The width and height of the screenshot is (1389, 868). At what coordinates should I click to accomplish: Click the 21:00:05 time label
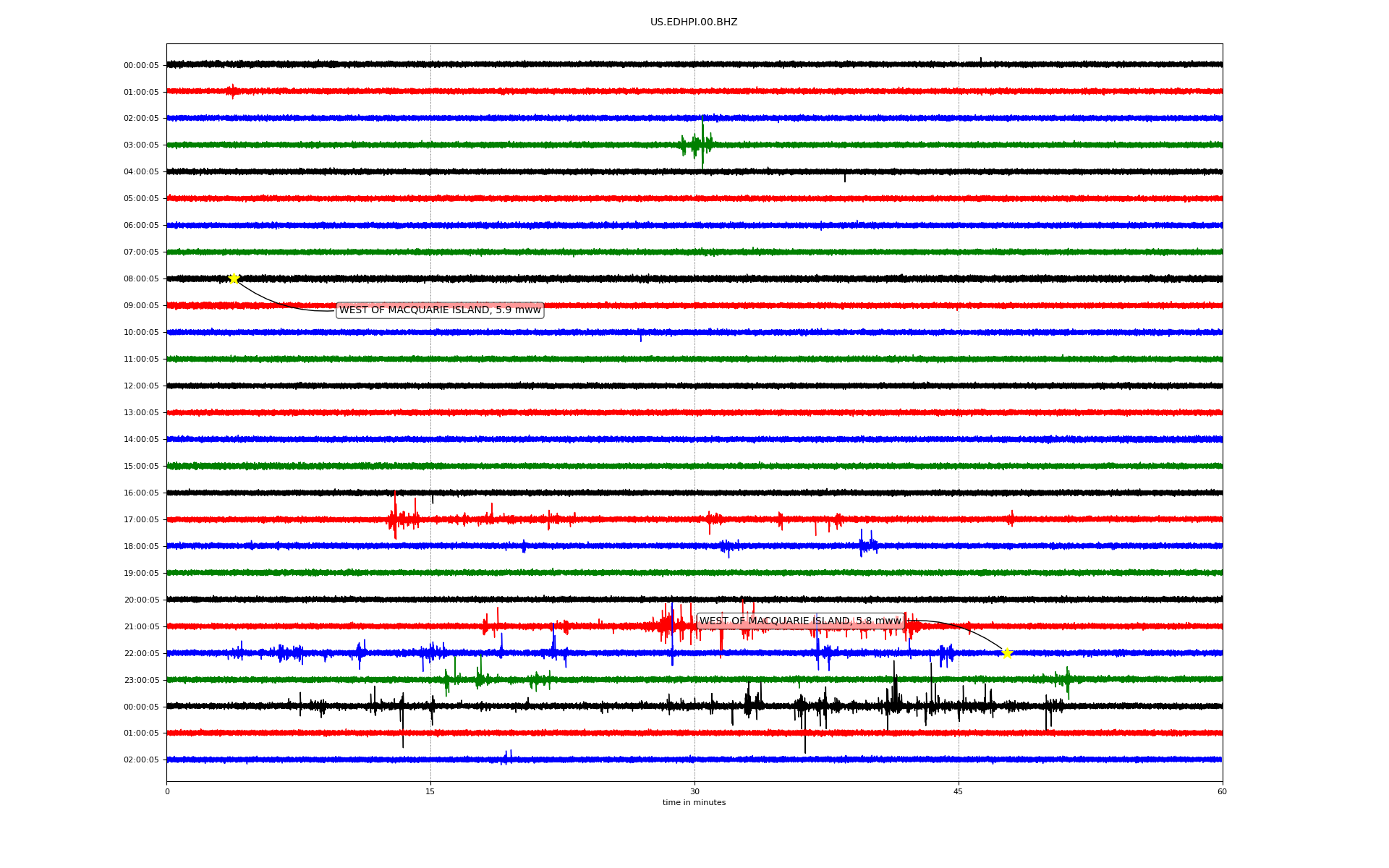pyautogui.click(x=141, y=627)
